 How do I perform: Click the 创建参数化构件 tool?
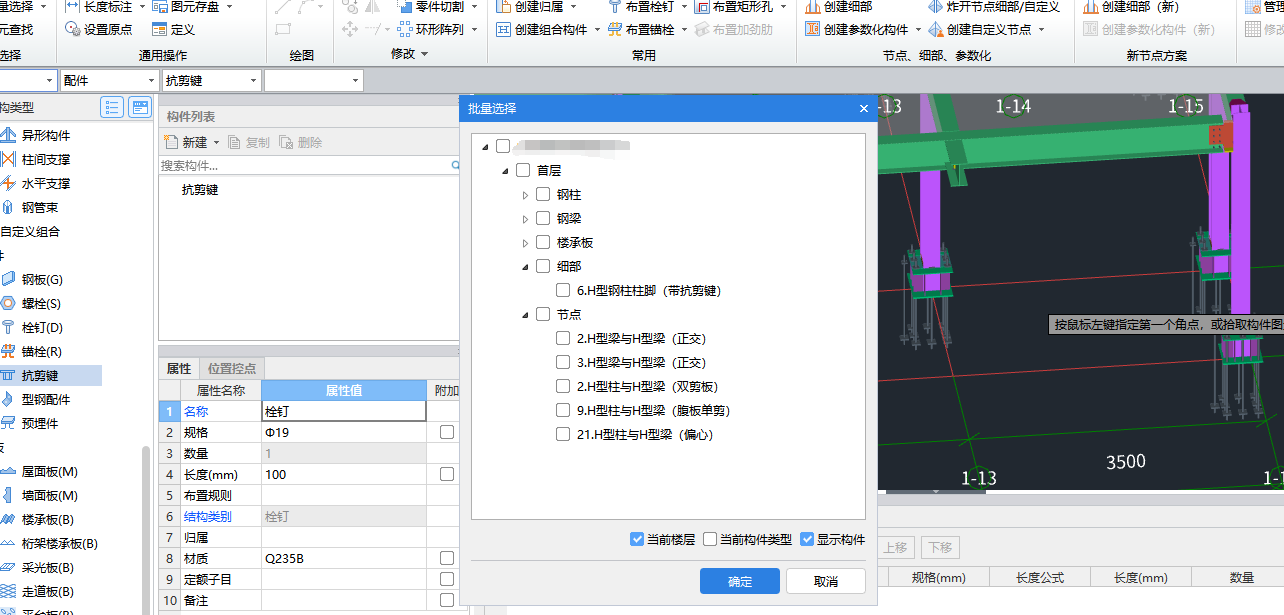tap(856, 29)
